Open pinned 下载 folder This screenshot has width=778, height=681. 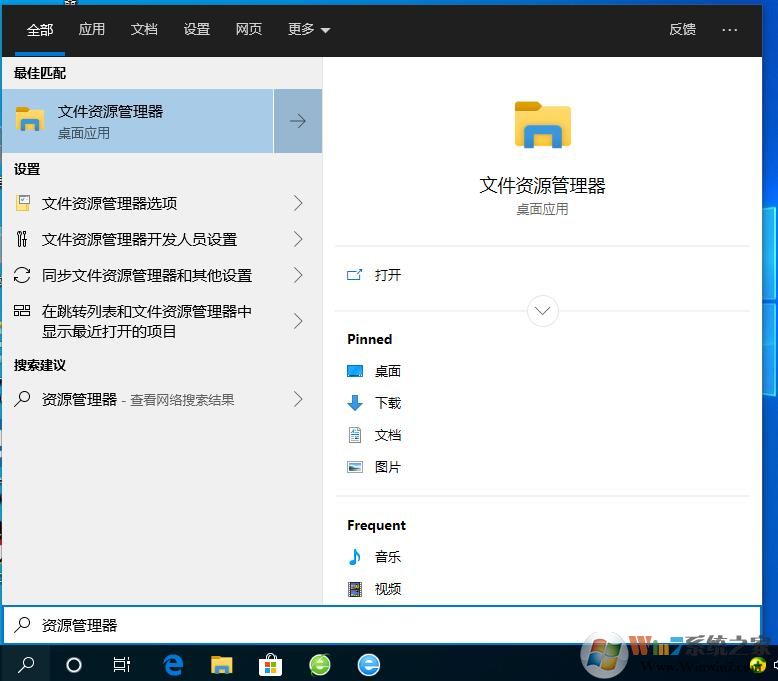click(x=388, y=403)
